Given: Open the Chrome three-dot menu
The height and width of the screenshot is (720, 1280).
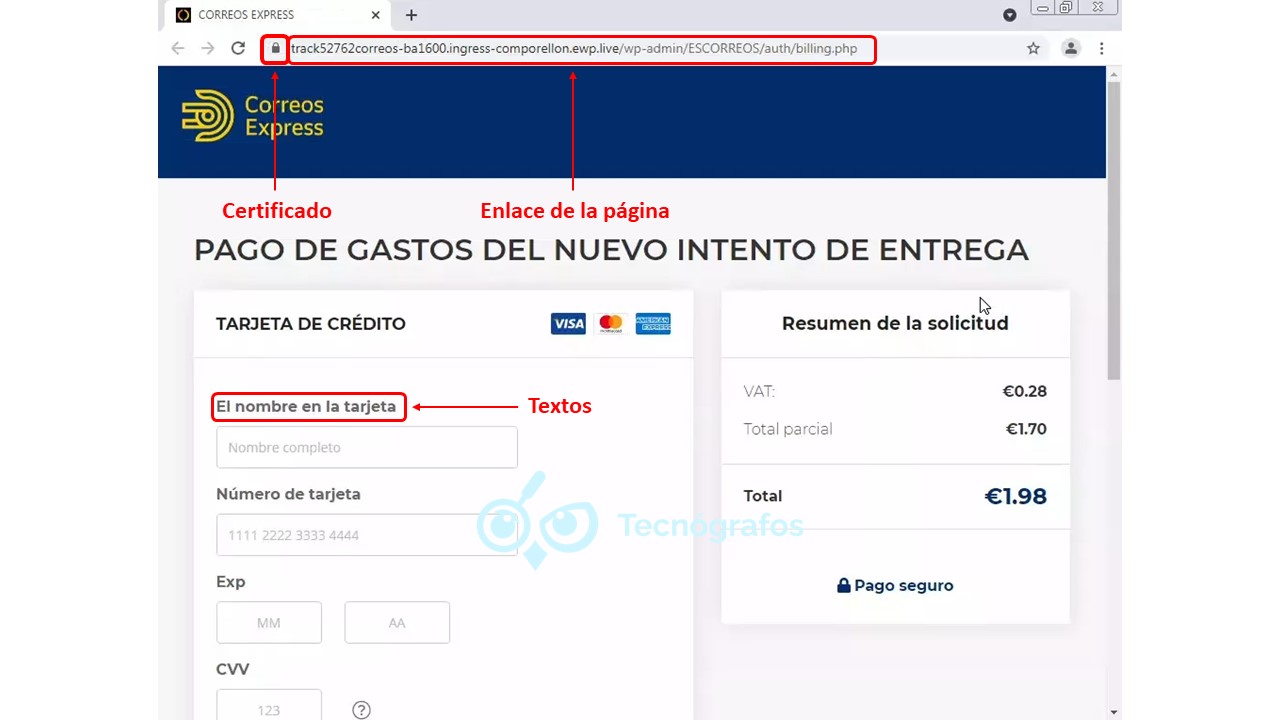Looking at the screenshot, I should 1101,48.
